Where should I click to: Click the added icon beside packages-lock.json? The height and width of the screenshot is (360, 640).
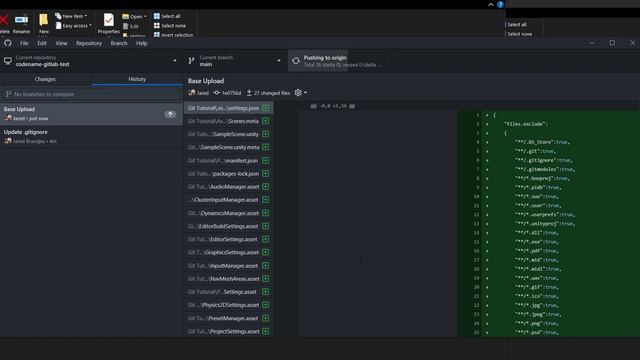[266, 173]
